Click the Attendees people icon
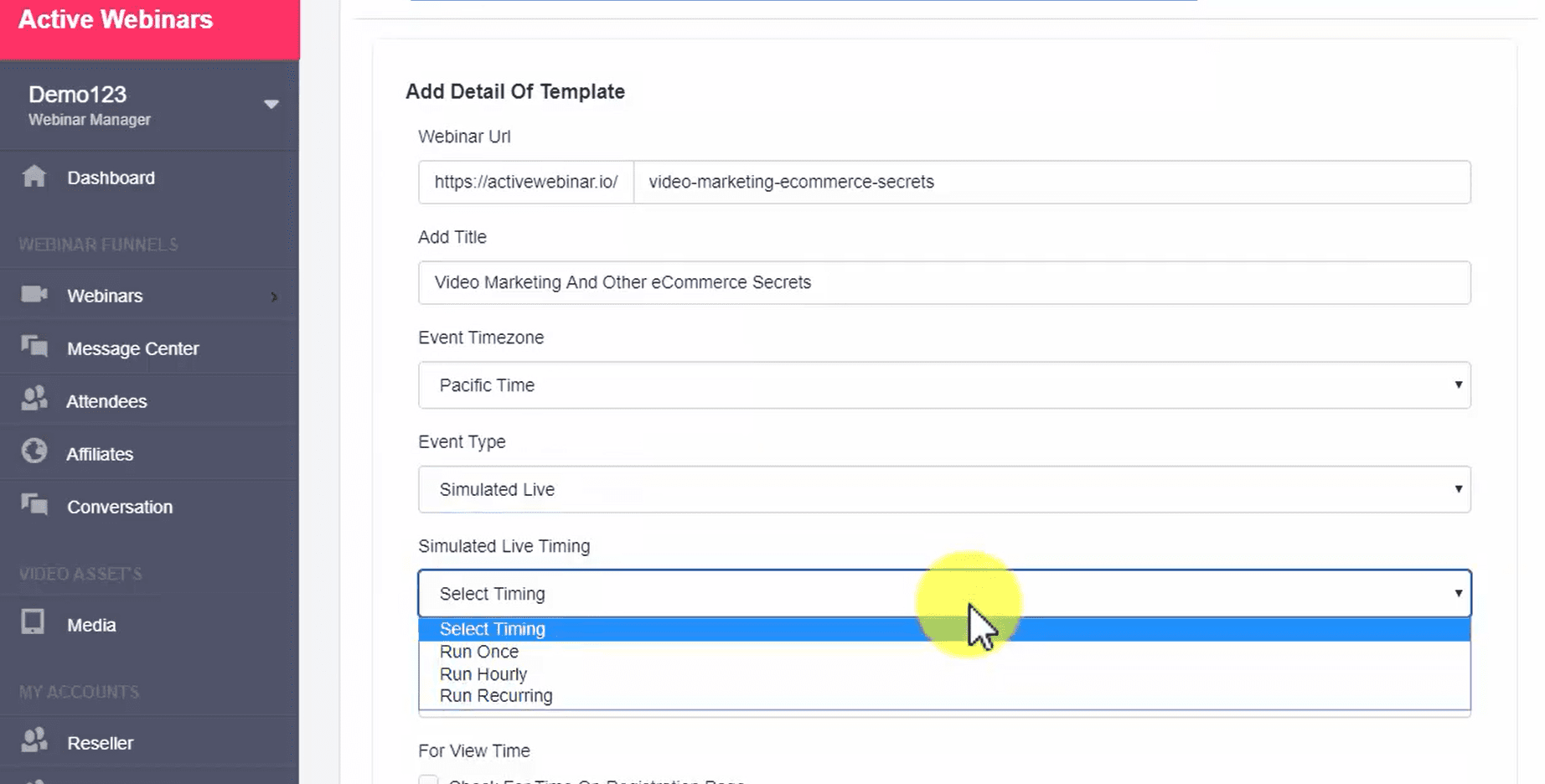Image resolution: width=1545 pixels, height=784 pixels. (34, 399)
